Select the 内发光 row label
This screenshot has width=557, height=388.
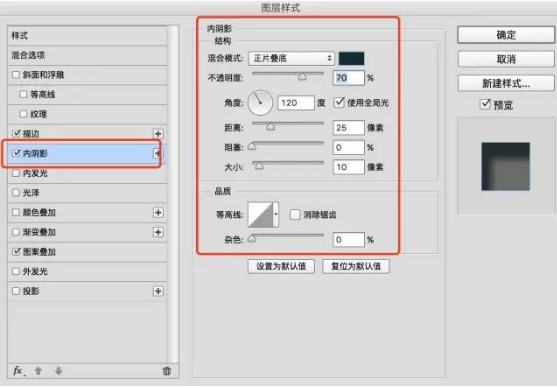tap(35, 173)
